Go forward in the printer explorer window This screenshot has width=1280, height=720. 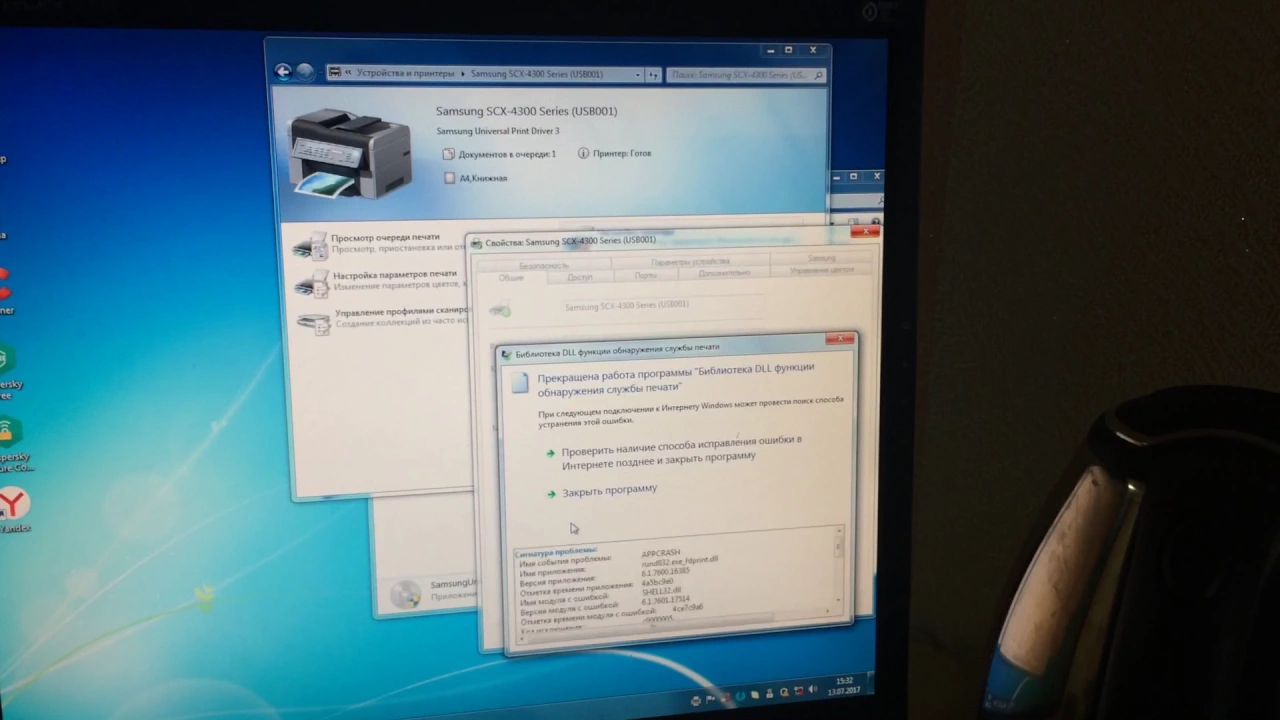coord(305,73)
